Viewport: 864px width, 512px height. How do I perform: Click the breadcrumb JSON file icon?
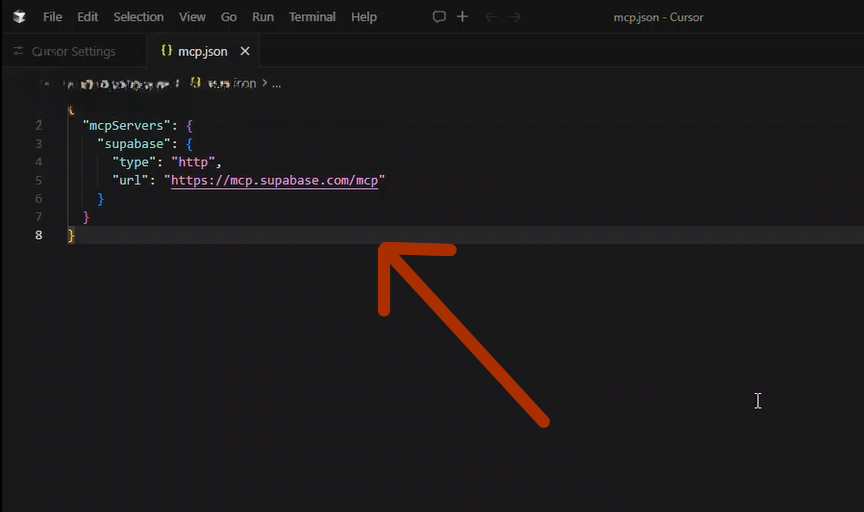pos(195,83)
